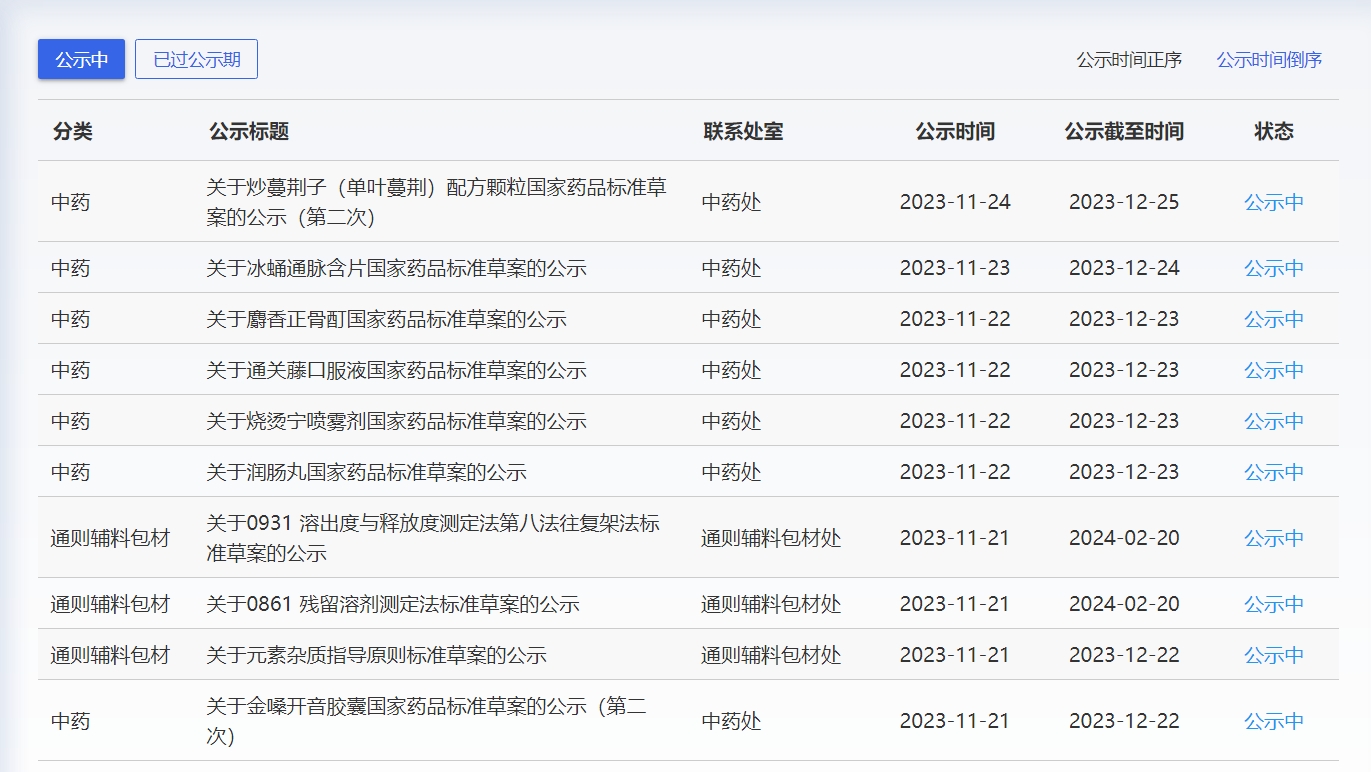The image size is (1371, 772).
Task: Switch to the 已过公示期 tab
Action: click(x=196, y=59)
